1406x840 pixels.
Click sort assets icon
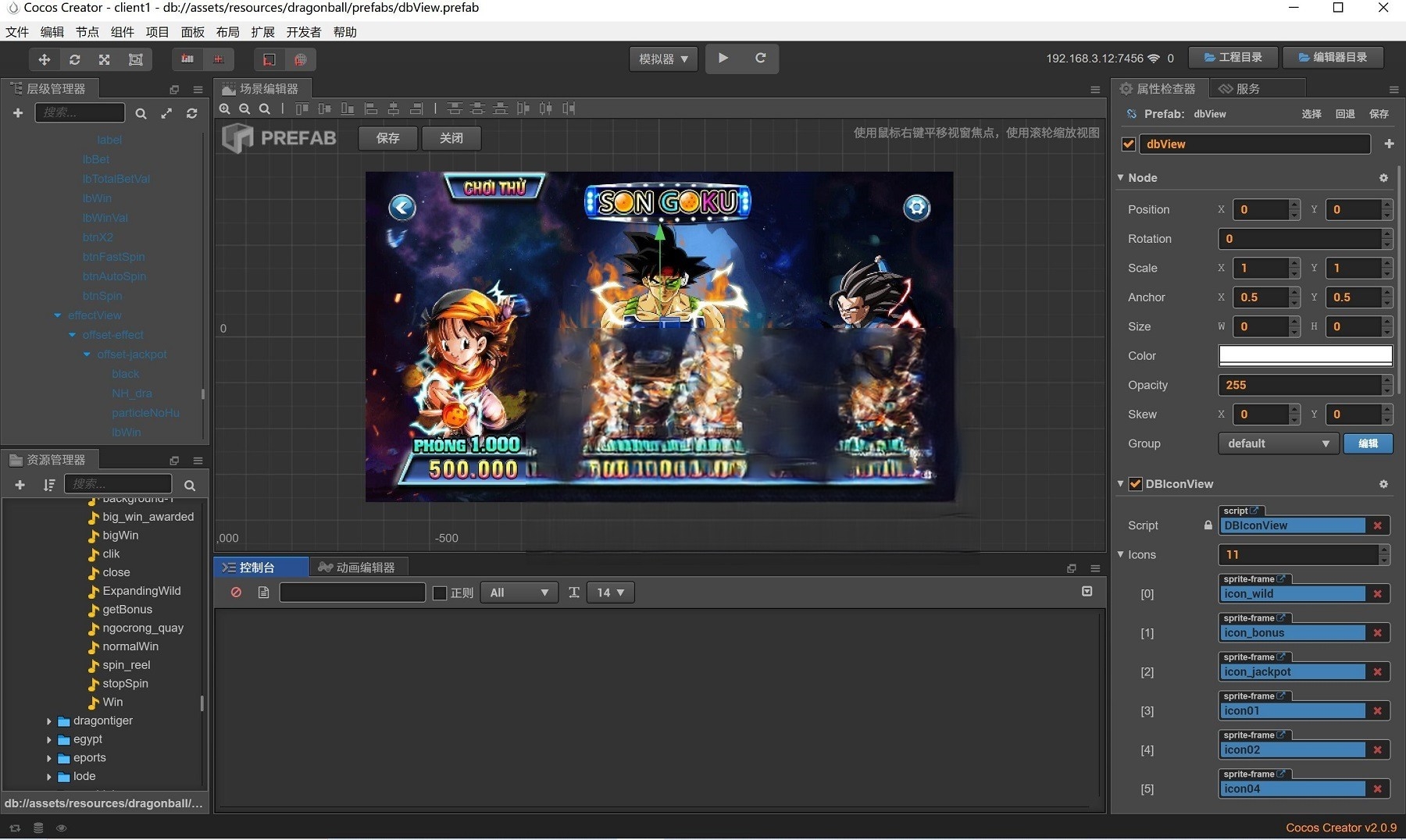click(x=49, y=485)
